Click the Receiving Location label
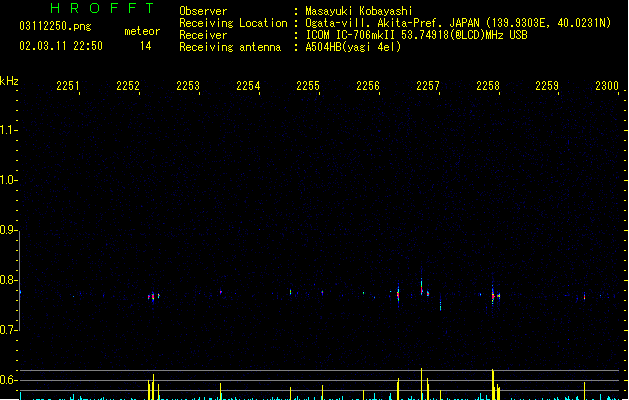Screen dimensions: 629x400 [233, 23]
